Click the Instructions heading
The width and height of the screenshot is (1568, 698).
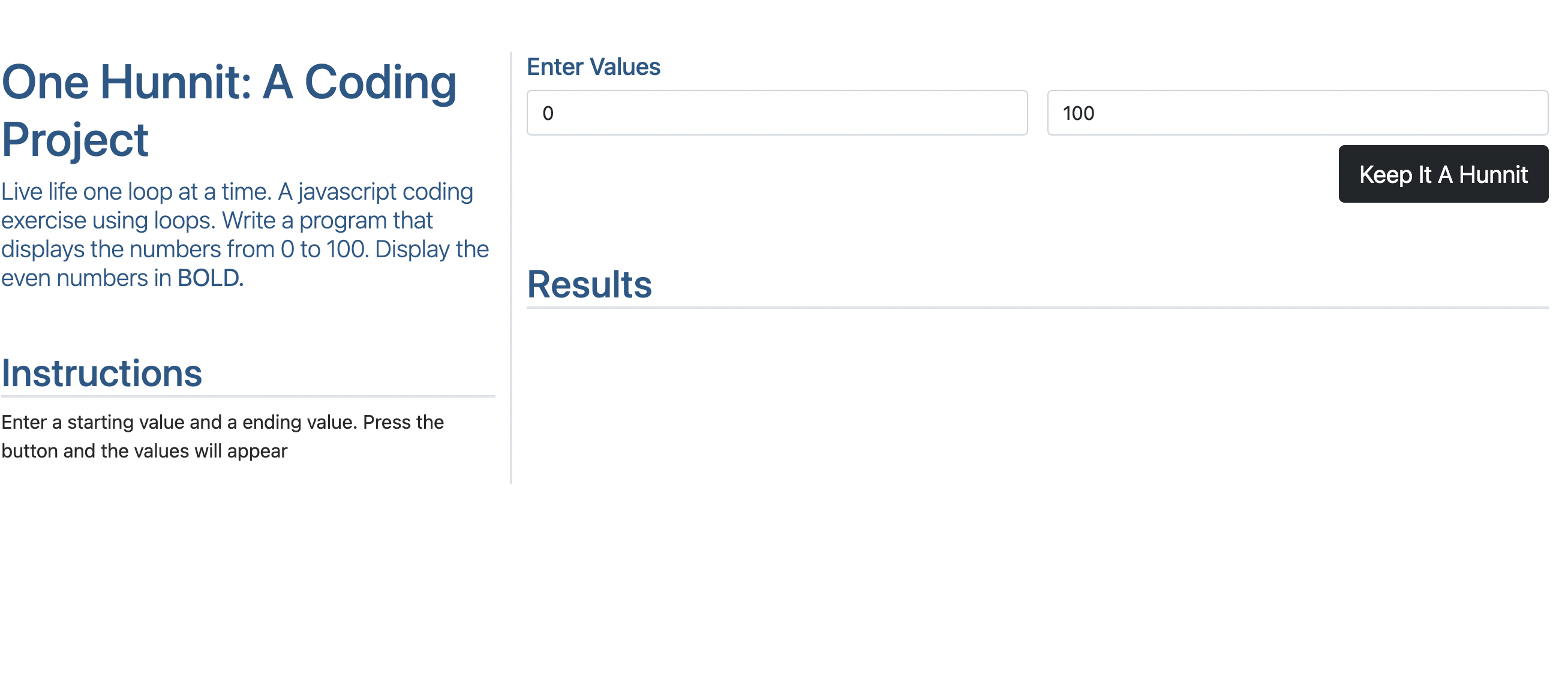coord(101,373)
